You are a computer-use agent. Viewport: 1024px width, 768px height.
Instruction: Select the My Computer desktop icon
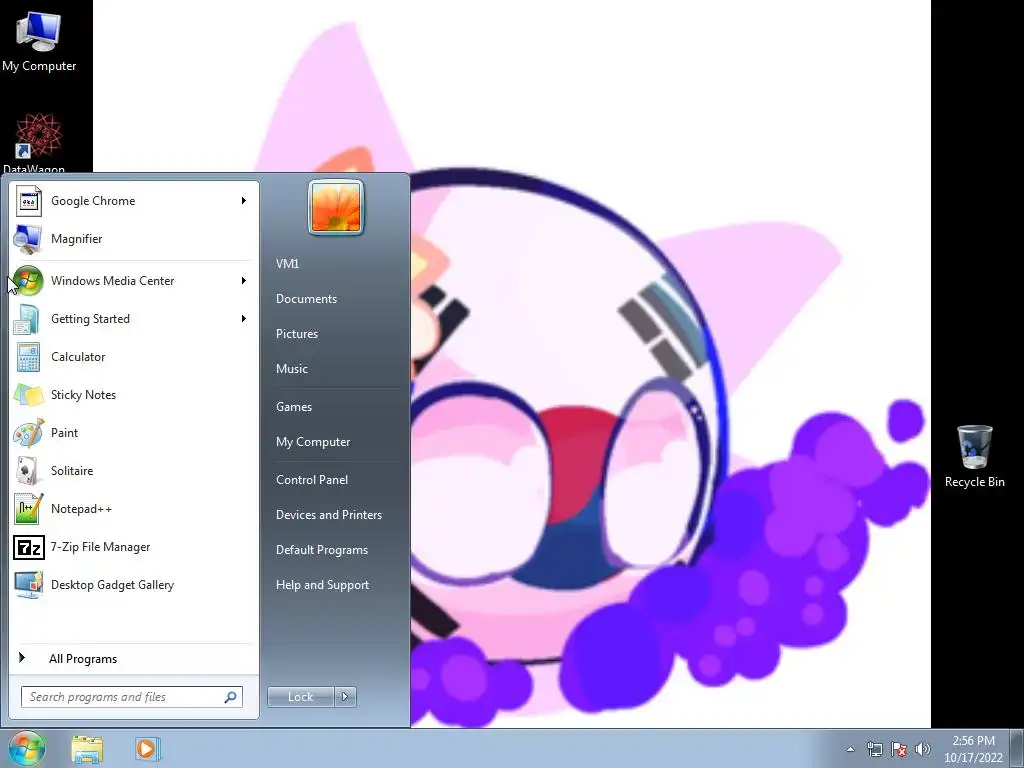(39, 40)
